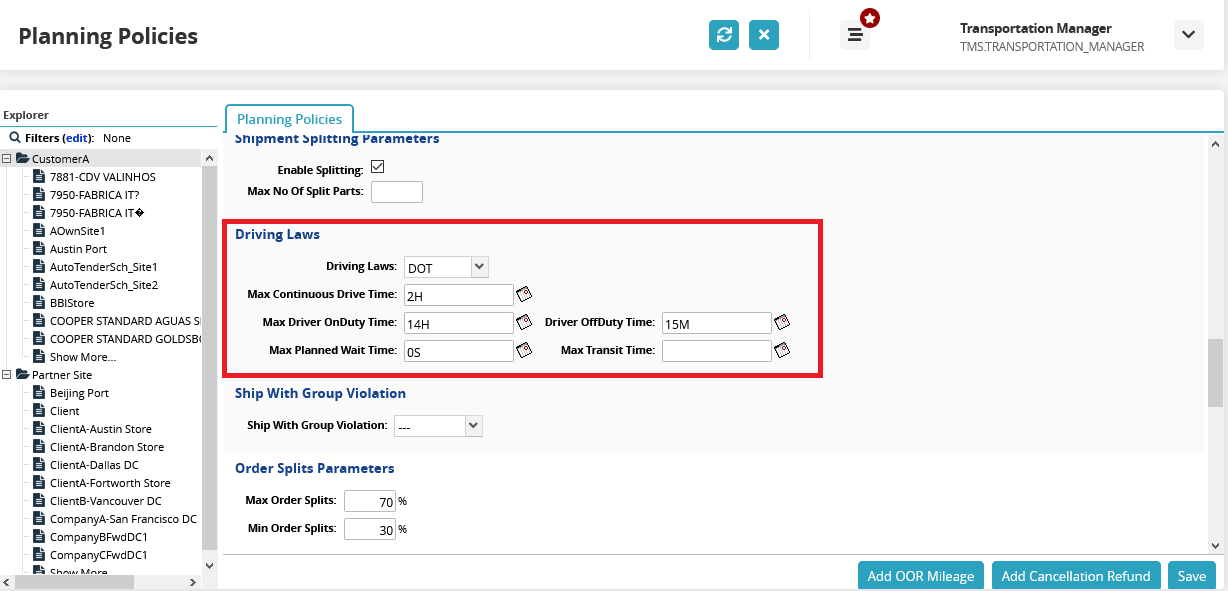This screenshot has height=591, width=1228.
Task: Click document icon beside AutoTenderSch_Site1
Action: point(40,267)
